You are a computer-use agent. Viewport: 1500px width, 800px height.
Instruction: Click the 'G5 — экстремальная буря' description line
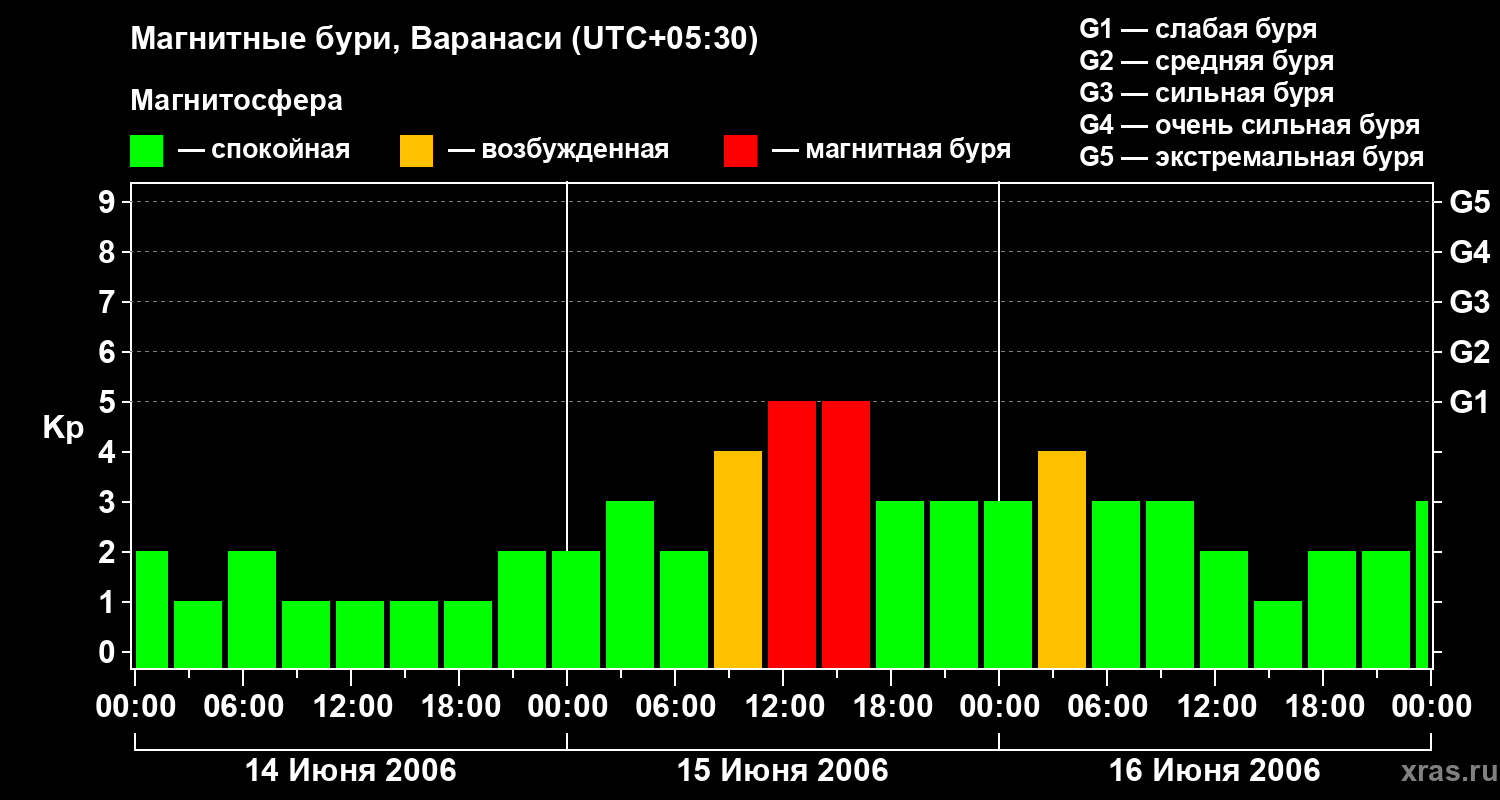[1252, 157]
